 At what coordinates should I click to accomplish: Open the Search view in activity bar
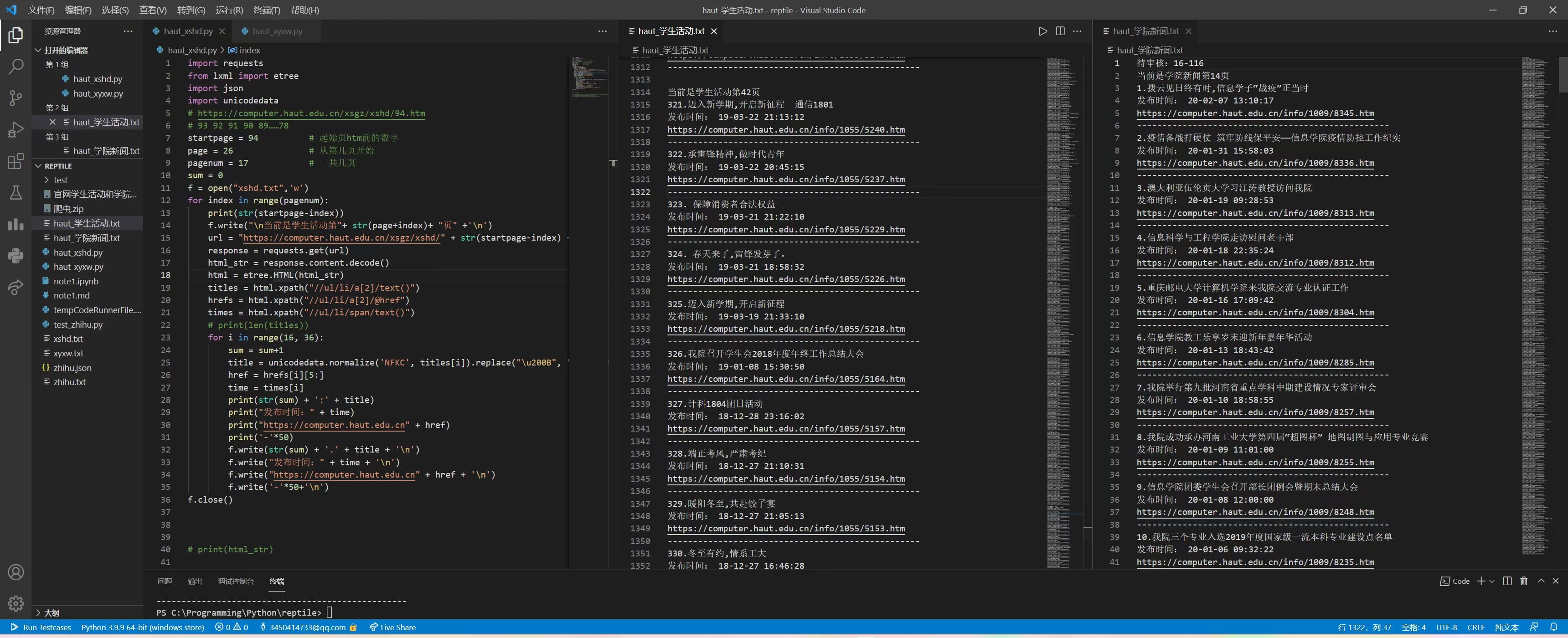tap(16, 67)
